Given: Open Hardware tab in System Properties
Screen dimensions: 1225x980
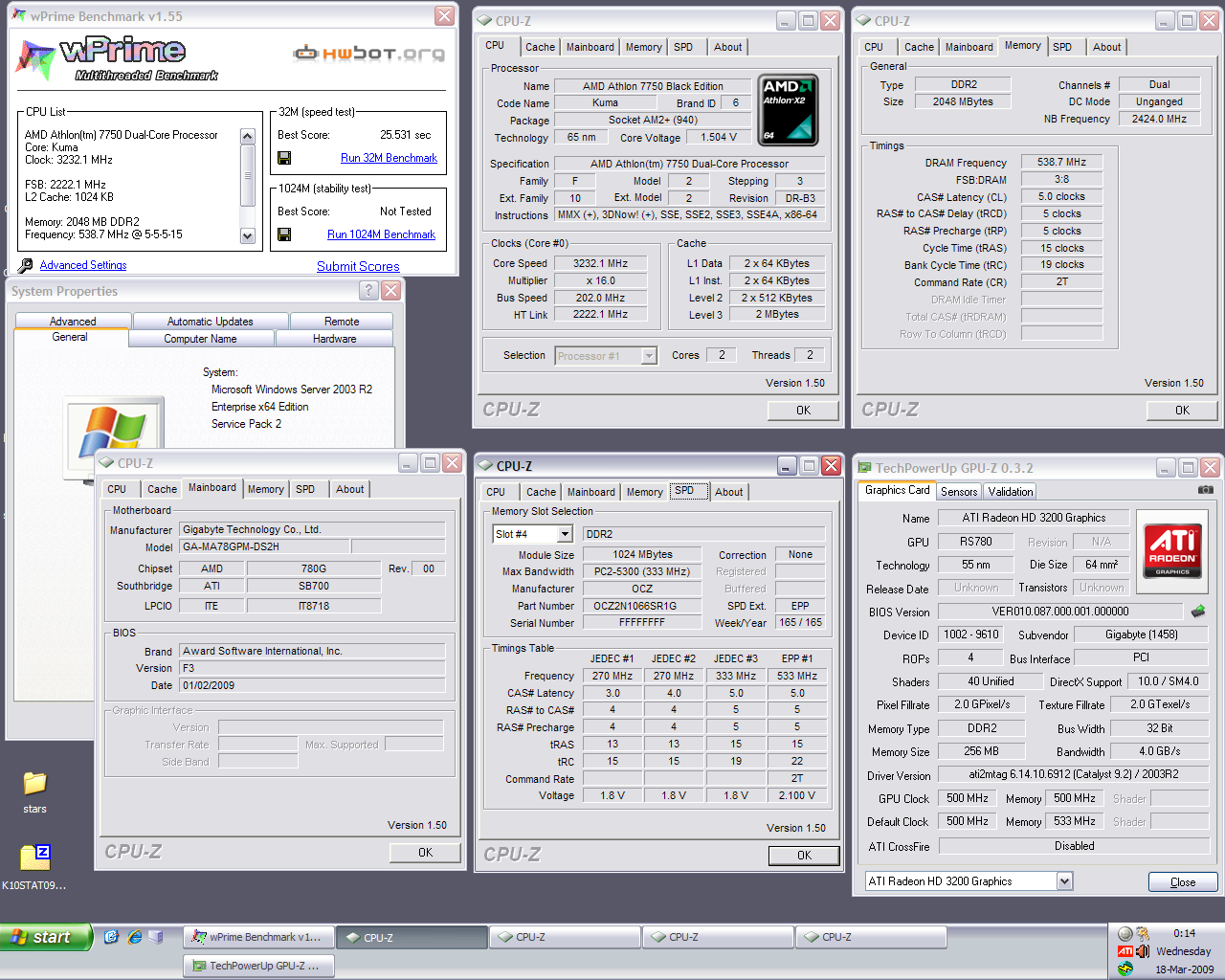Looking at the screenshot, I should pos(334,339).
